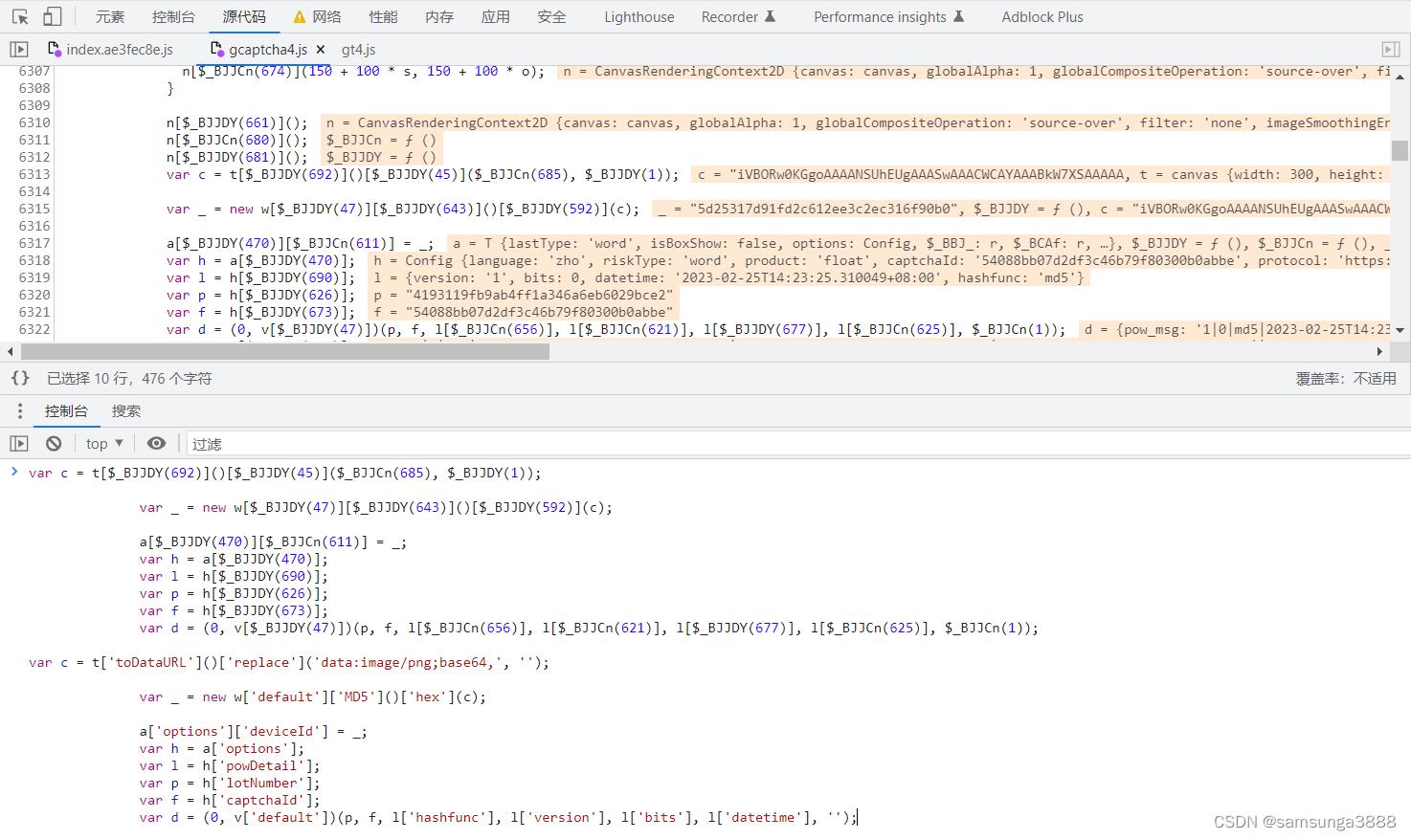Image resolution: width=1411 pixels, height=840 pixels.
Task: Click the 覆盖率: 不适用 status text
Action: 1346,378
